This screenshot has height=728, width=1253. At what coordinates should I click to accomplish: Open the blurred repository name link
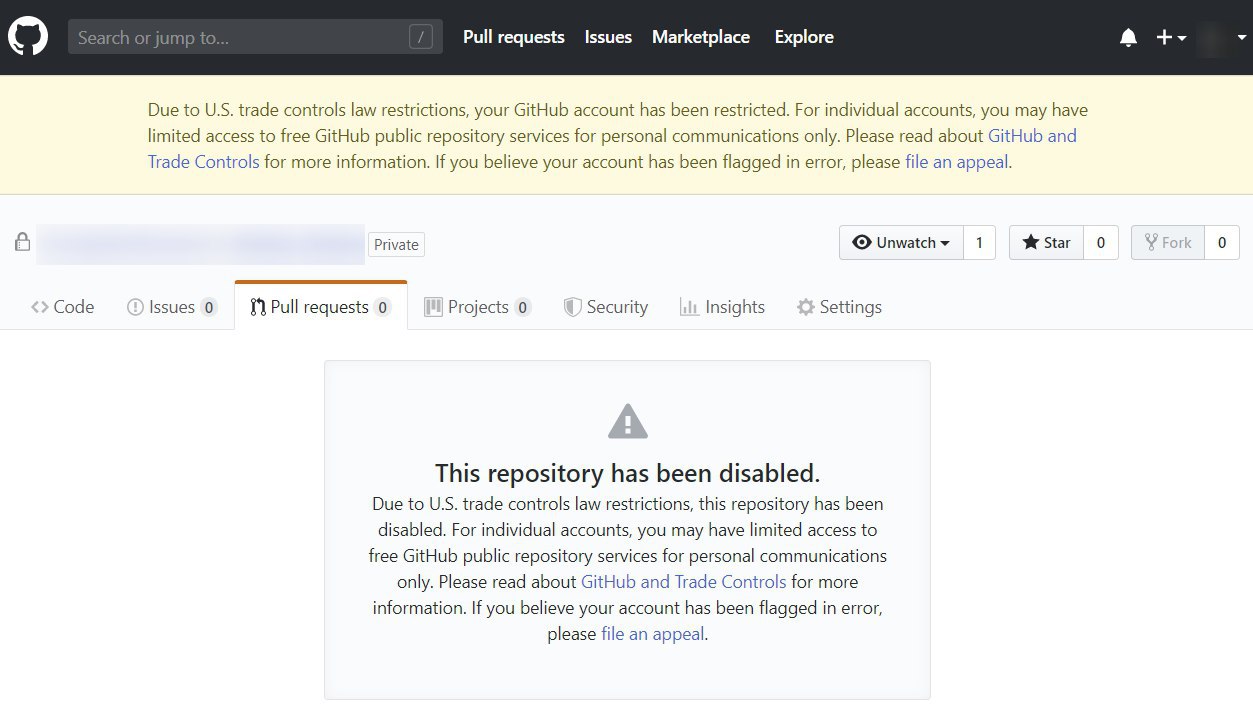point(200,244)
